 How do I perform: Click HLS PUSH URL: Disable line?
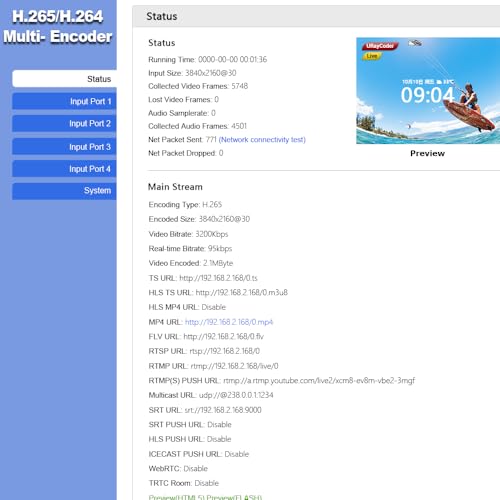(190, 439)
